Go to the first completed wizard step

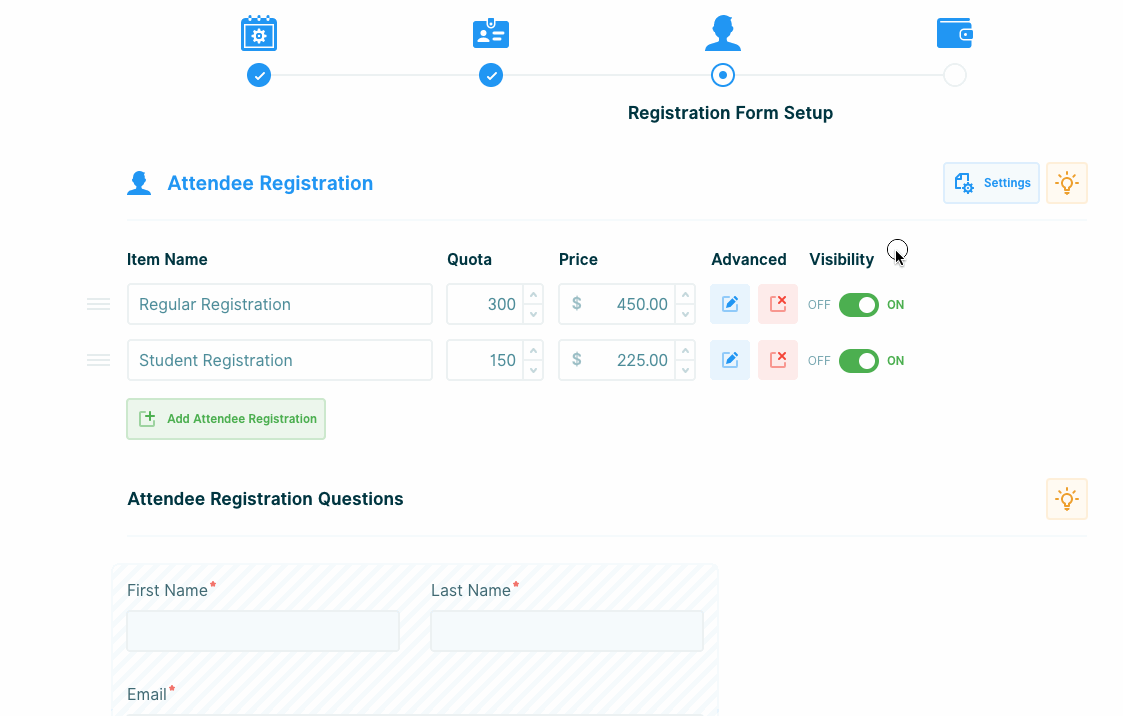[x=259, y=75]
